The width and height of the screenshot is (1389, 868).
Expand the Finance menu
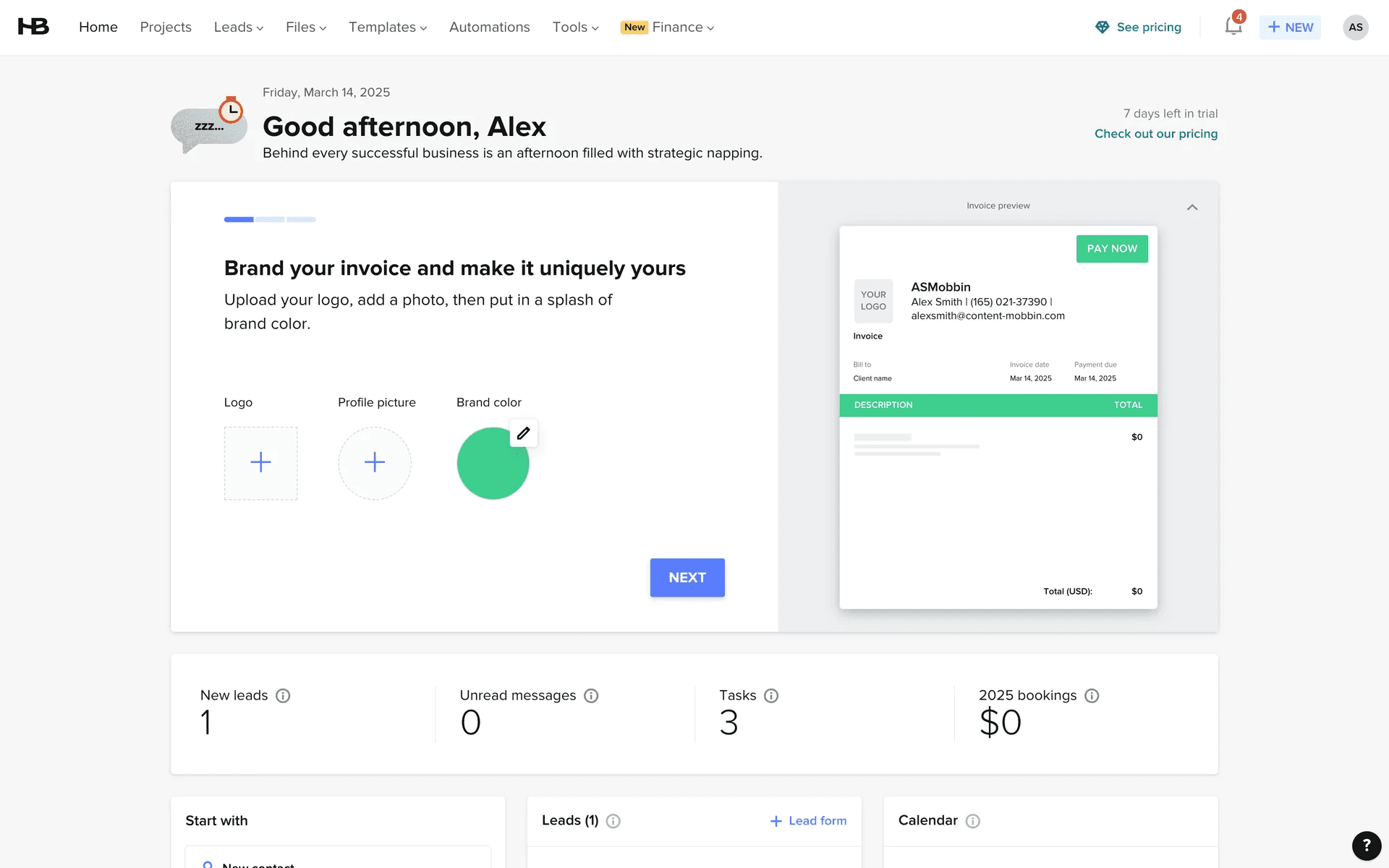[x=682, y=27]
